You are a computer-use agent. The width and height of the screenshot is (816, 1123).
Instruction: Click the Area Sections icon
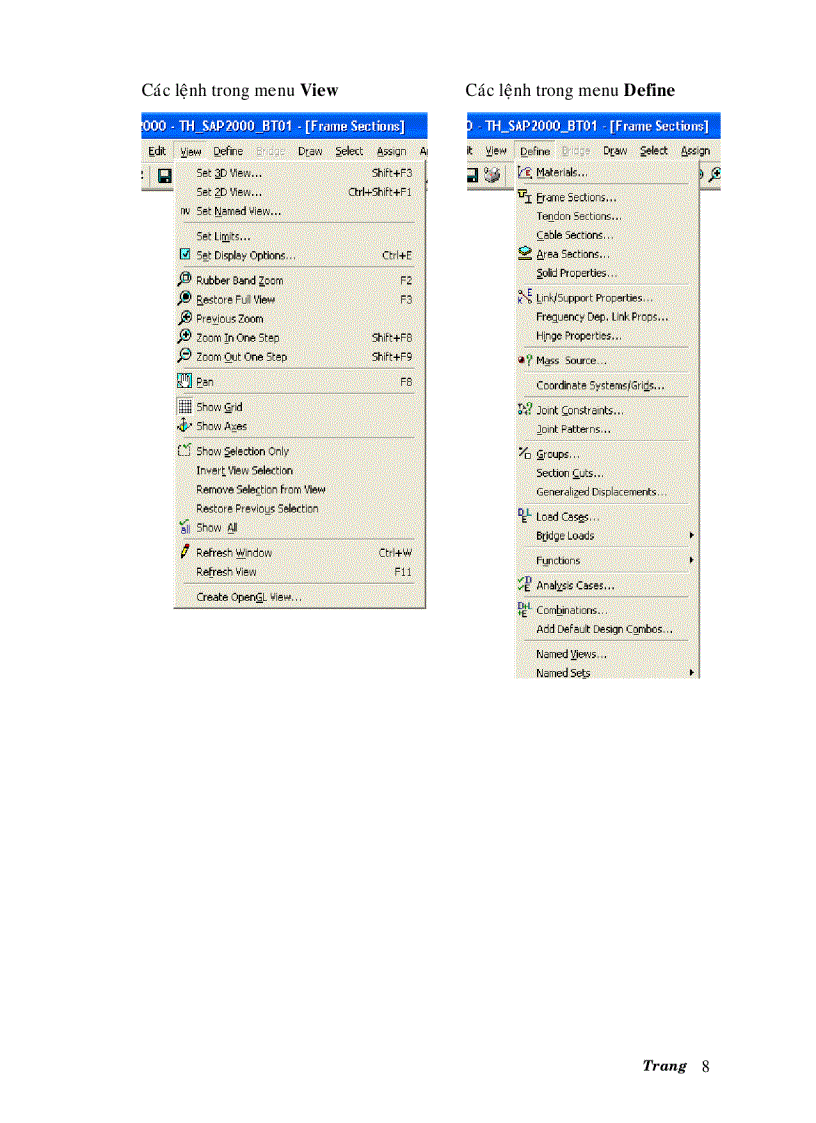coord(524,254)
